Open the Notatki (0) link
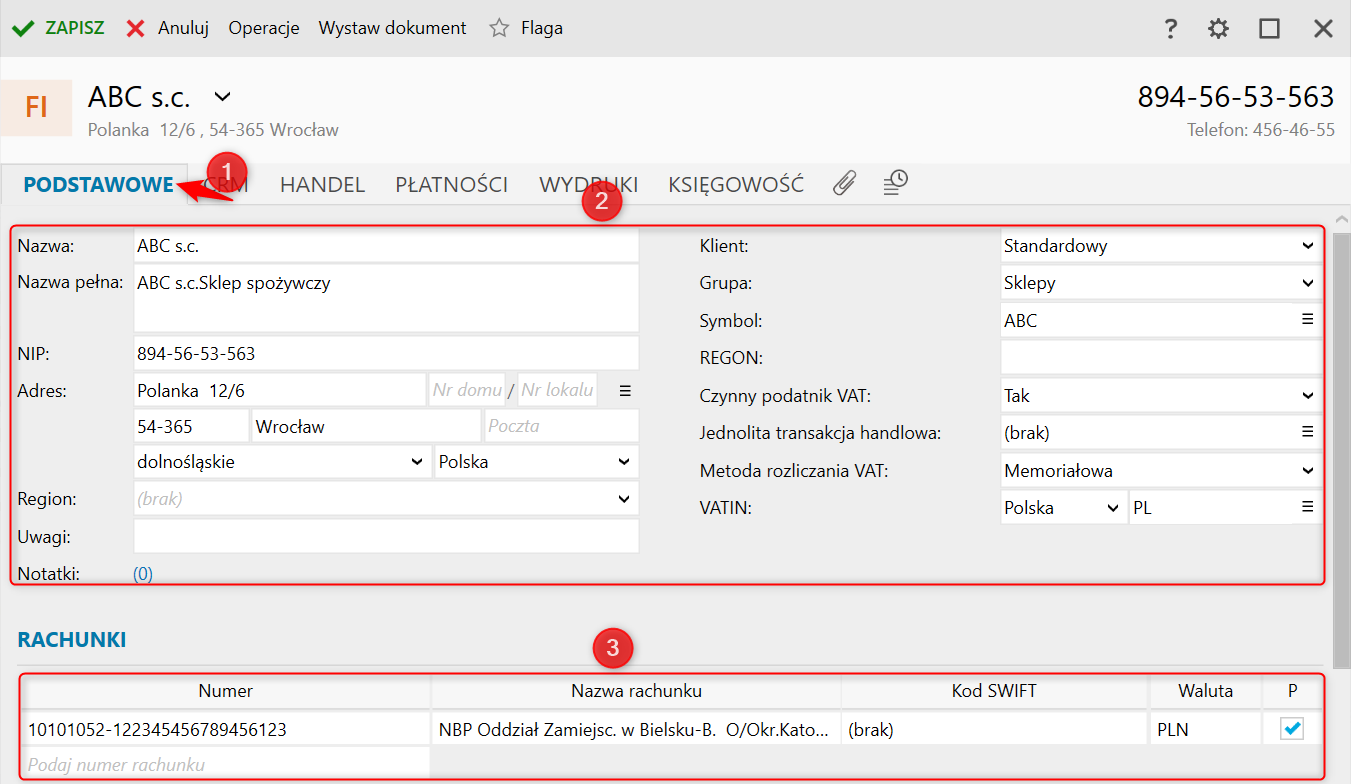The height and width of the screenshot is (784, 1351). 143,574
